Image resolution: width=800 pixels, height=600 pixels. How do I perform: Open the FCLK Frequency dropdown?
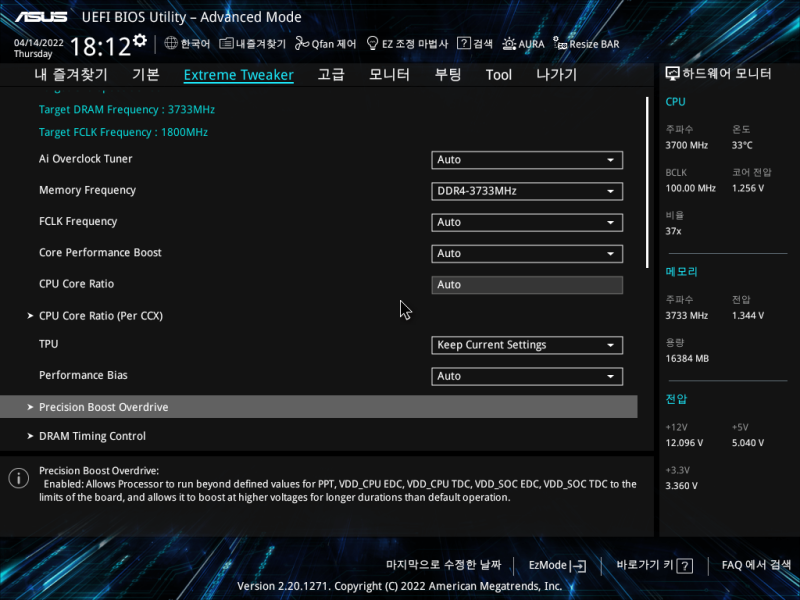pos(527,222)
